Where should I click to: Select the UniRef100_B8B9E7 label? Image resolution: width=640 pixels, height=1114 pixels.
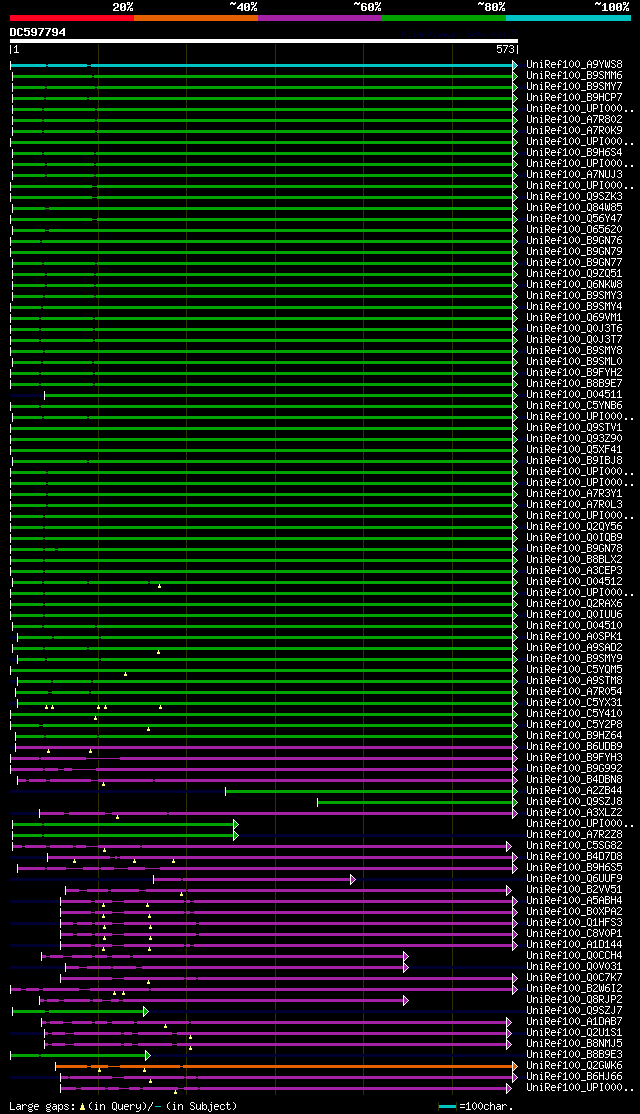[x=574, y=384]
